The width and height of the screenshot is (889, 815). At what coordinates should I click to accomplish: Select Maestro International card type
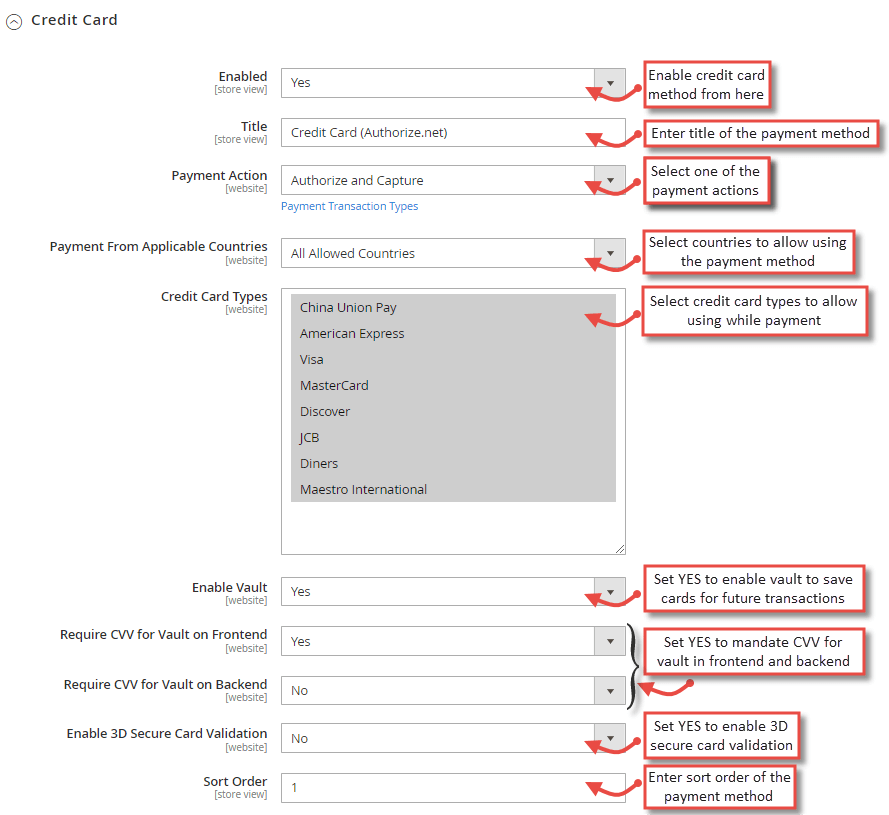point(363,489)
